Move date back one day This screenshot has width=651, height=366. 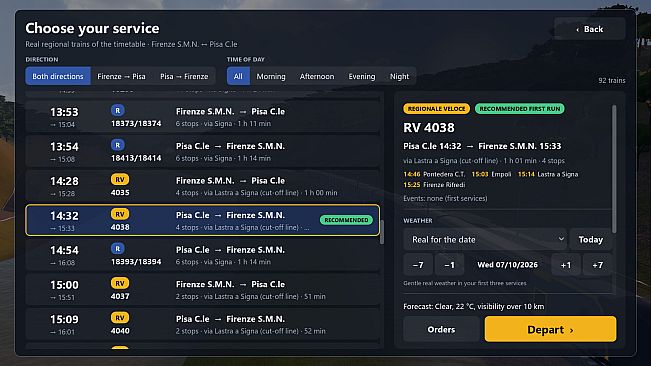point(449,265)
